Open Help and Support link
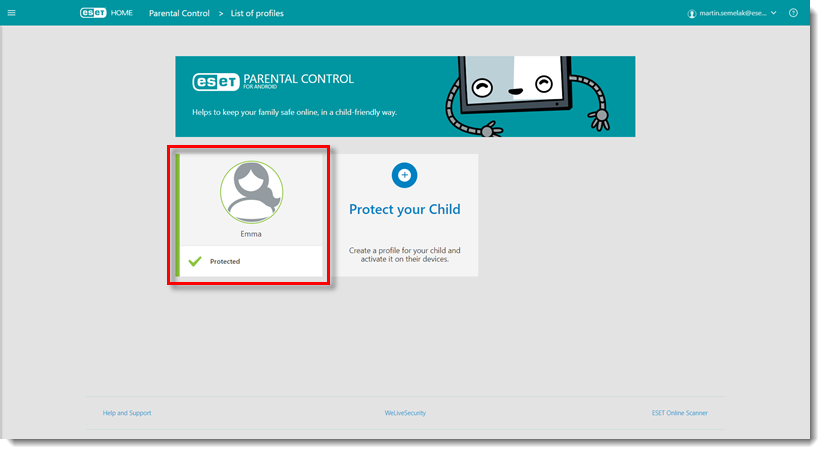825x454 pixels. click(127, 412)
